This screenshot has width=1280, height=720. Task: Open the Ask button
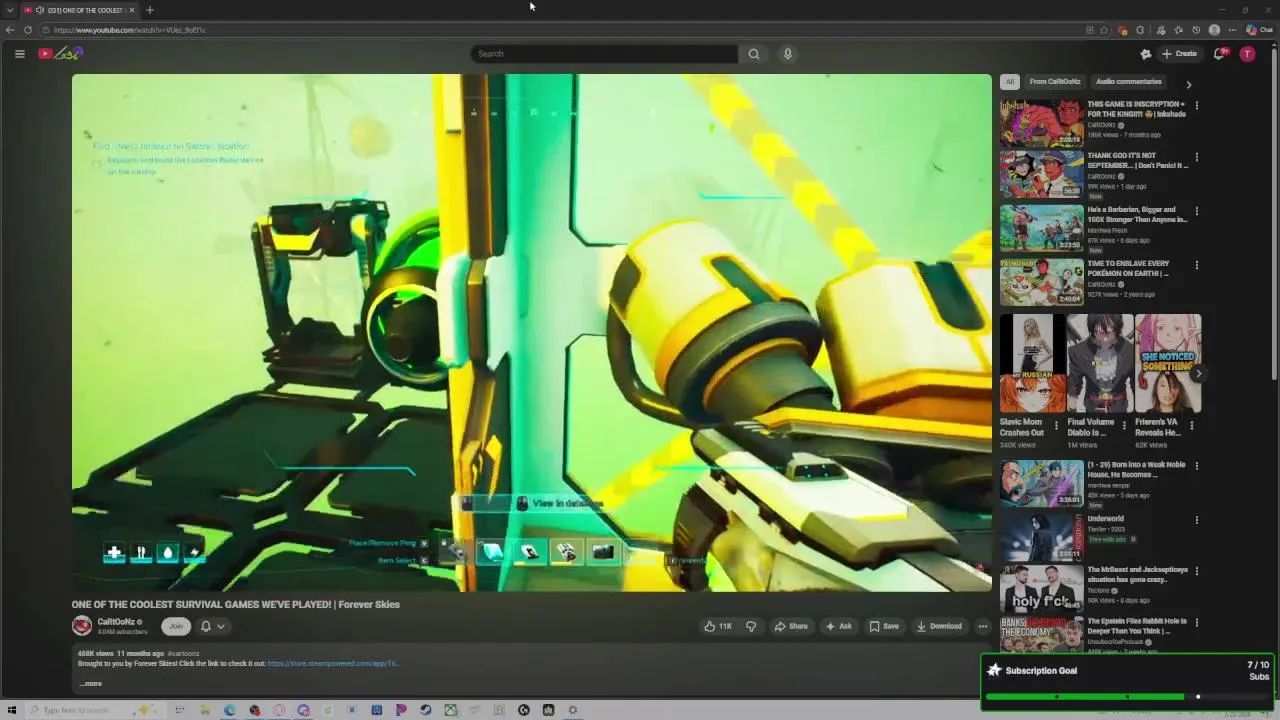coord(838,626)
